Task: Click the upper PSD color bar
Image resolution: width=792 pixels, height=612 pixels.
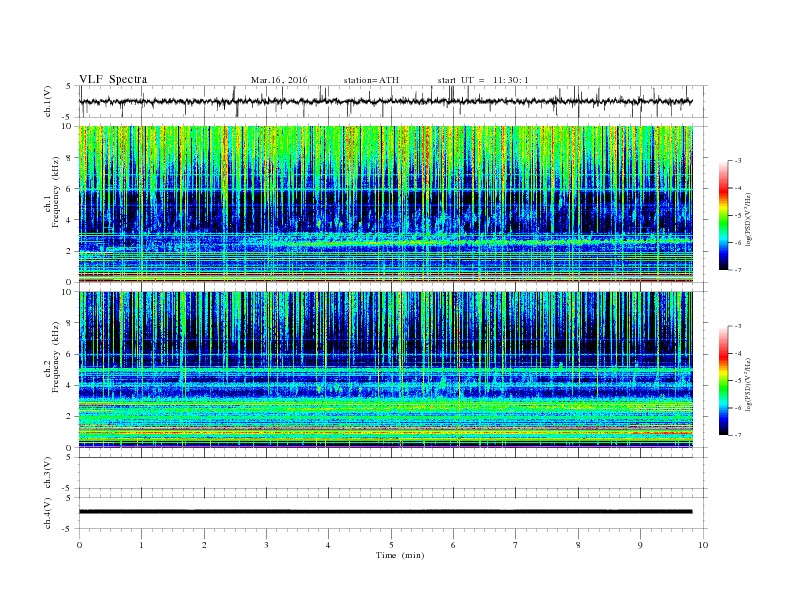Action: point(724,216)
